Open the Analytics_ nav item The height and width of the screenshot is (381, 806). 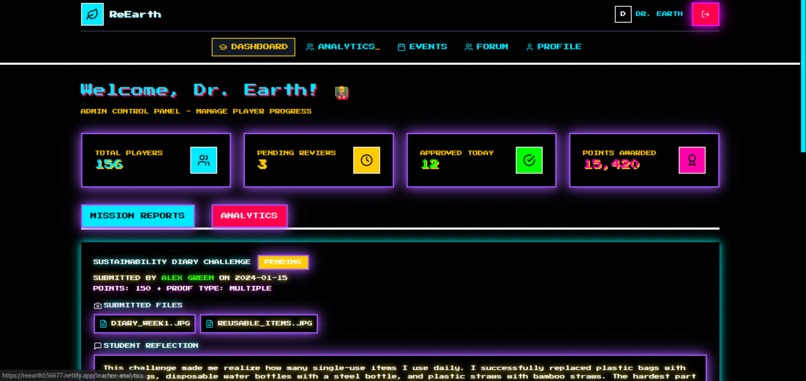(343, 47)
